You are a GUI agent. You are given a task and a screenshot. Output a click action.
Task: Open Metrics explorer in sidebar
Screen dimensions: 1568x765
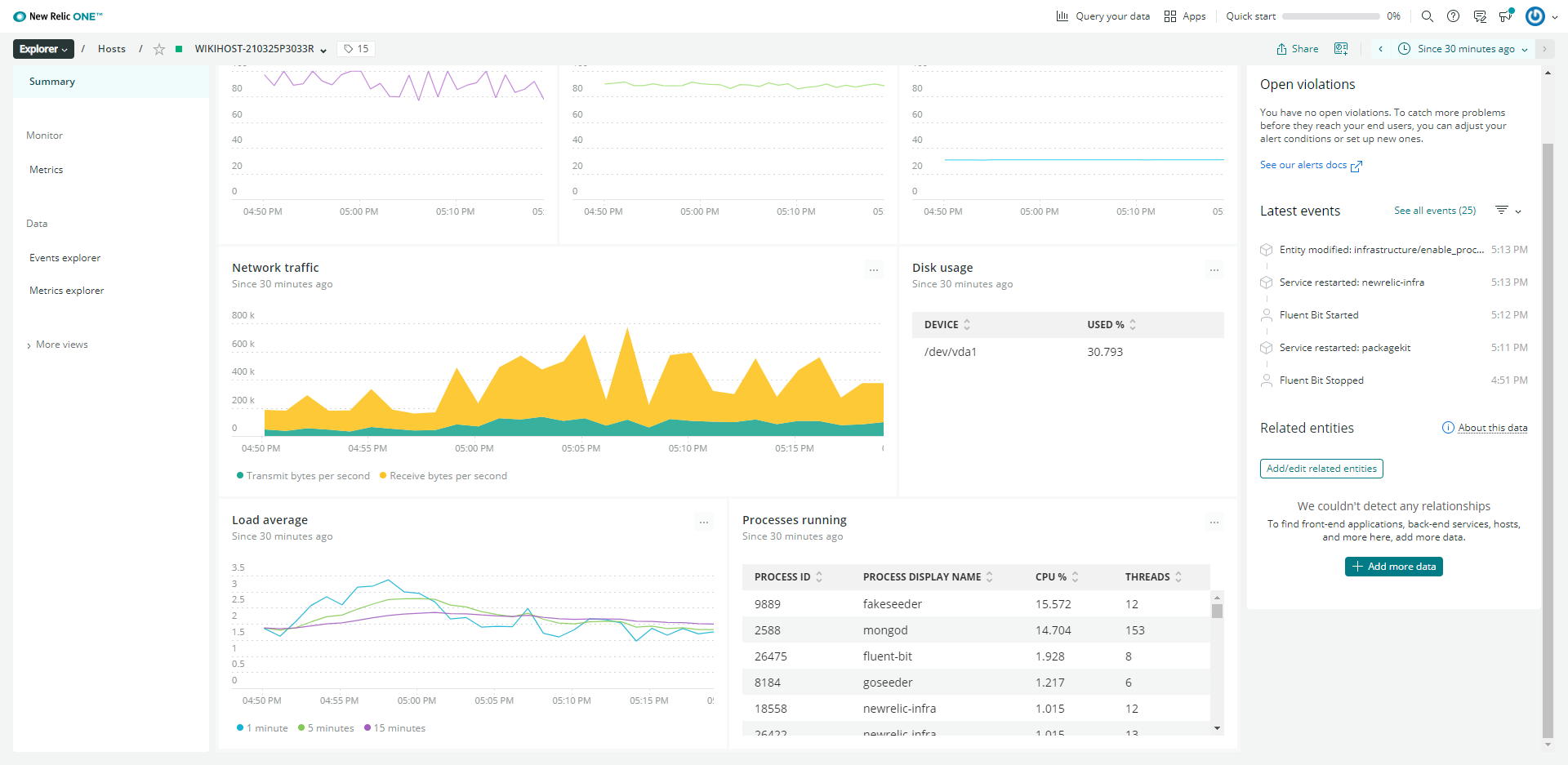coord(67,291)
